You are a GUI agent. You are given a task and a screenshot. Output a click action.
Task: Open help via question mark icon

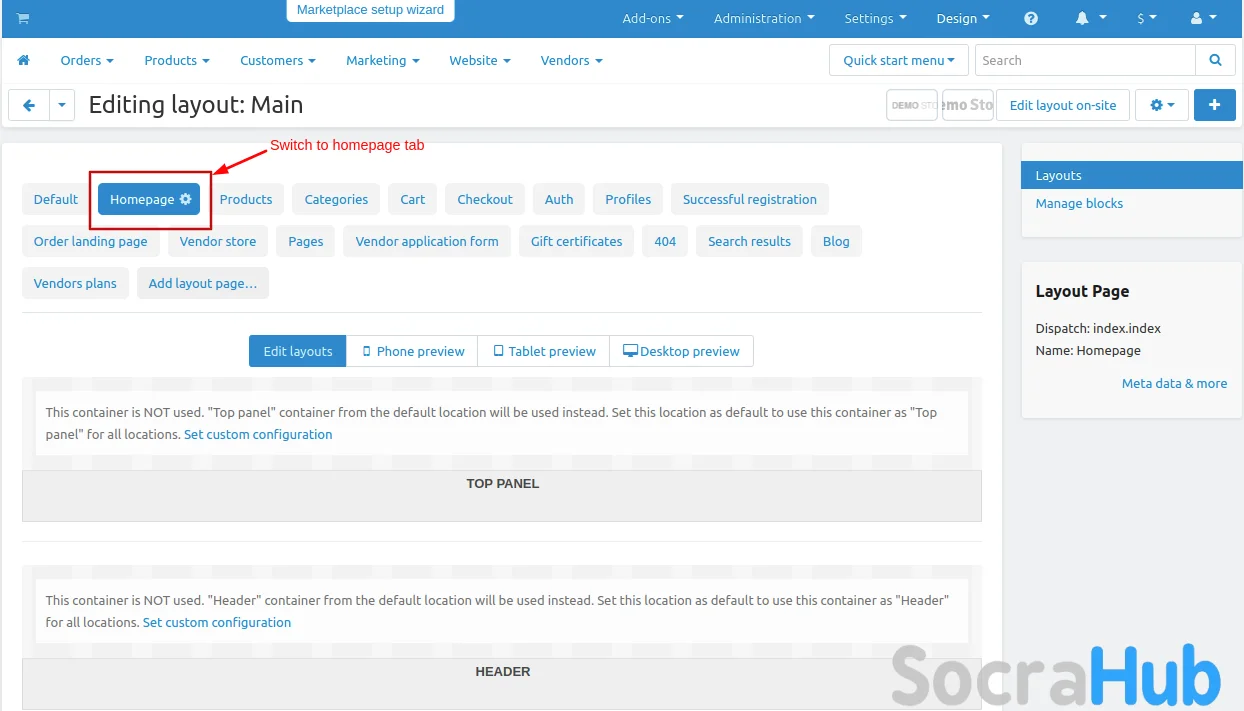1031,19
